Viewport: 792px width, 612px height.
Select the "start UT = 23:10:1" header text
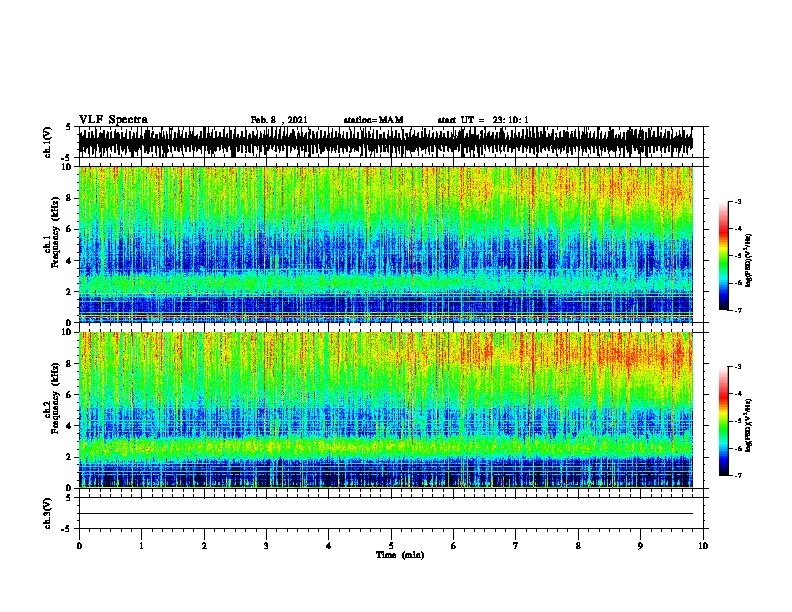coord(483,120)
